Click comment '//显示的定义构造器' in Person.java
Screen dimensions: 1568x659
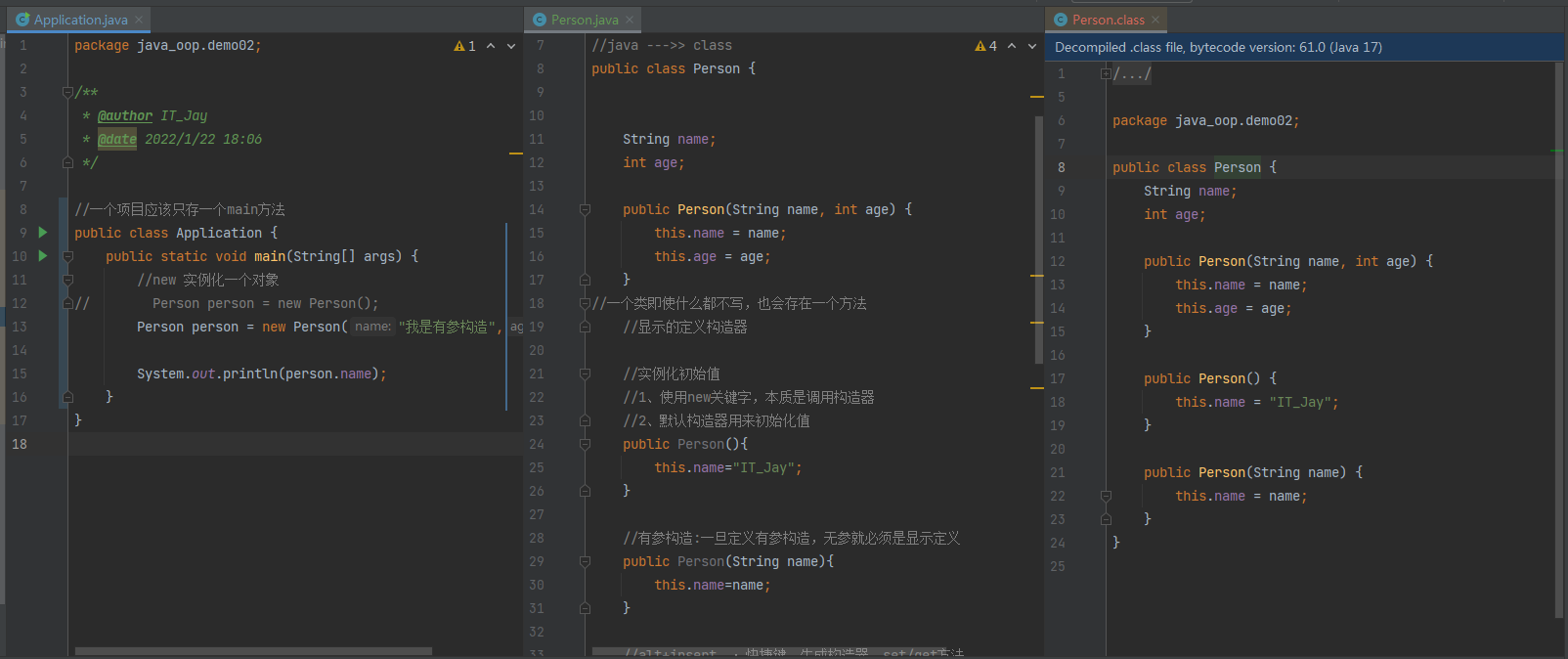tap(685, 327)
